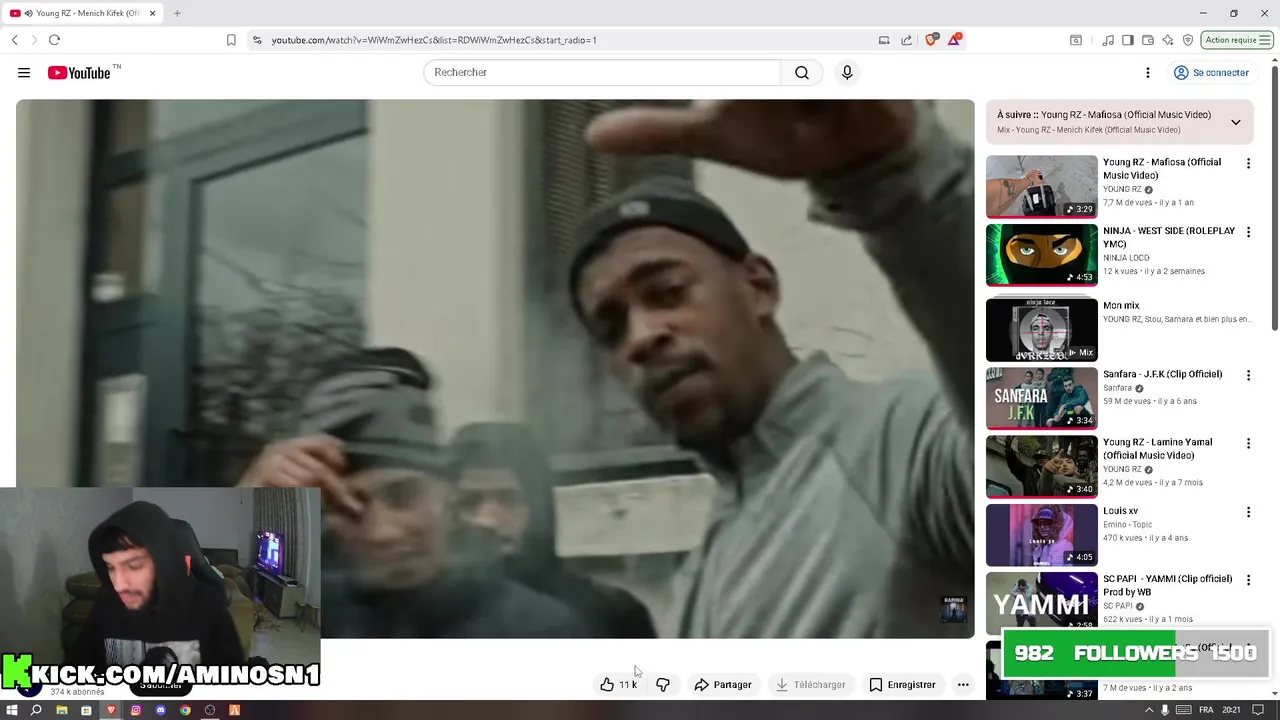Open Leo AI sparkle icon
Viewport: 1280px width, 720px height.
[x=1168, y=40]
